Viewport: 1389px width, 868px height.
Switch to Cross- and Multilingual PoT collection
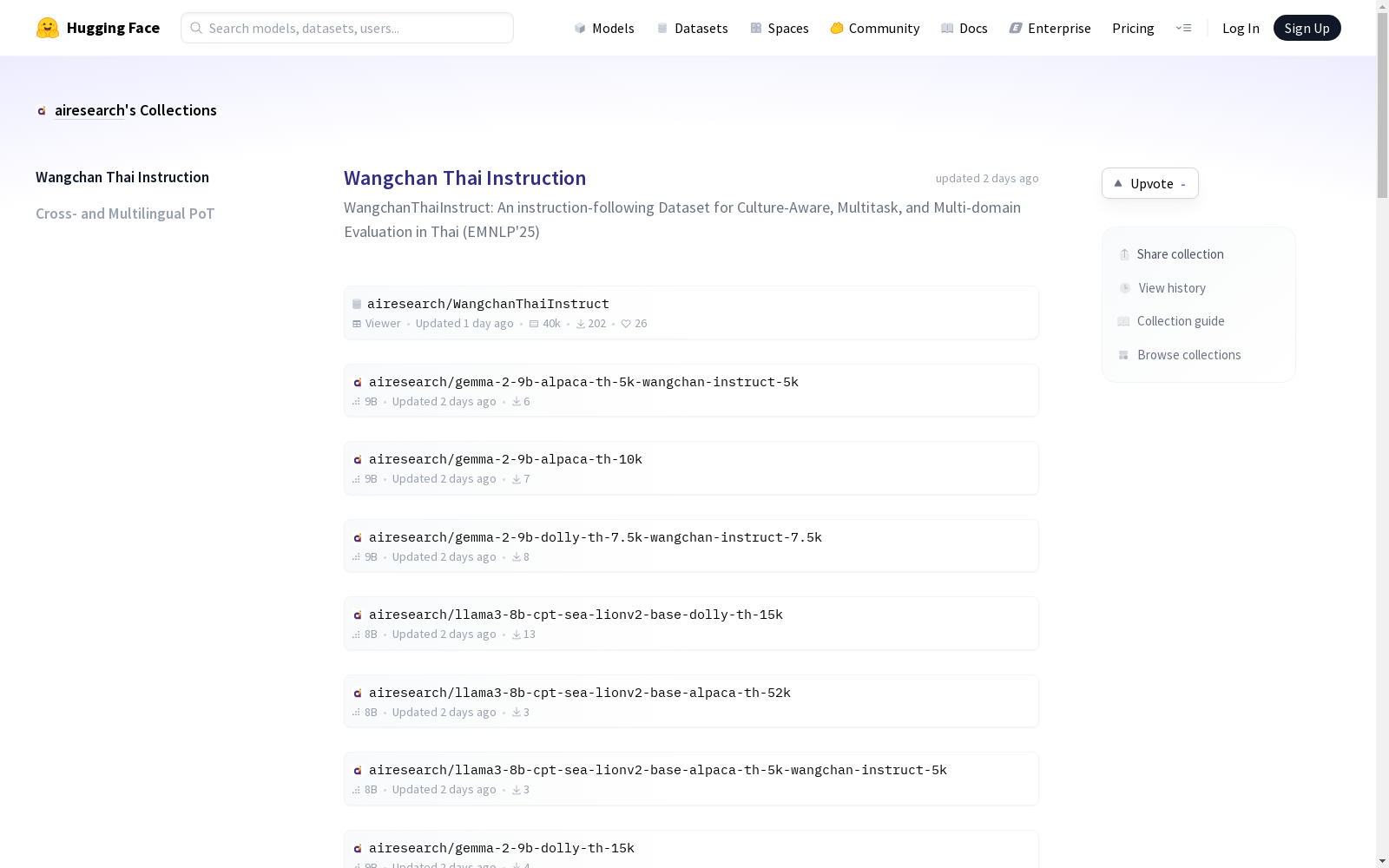(x=125, y=214)
